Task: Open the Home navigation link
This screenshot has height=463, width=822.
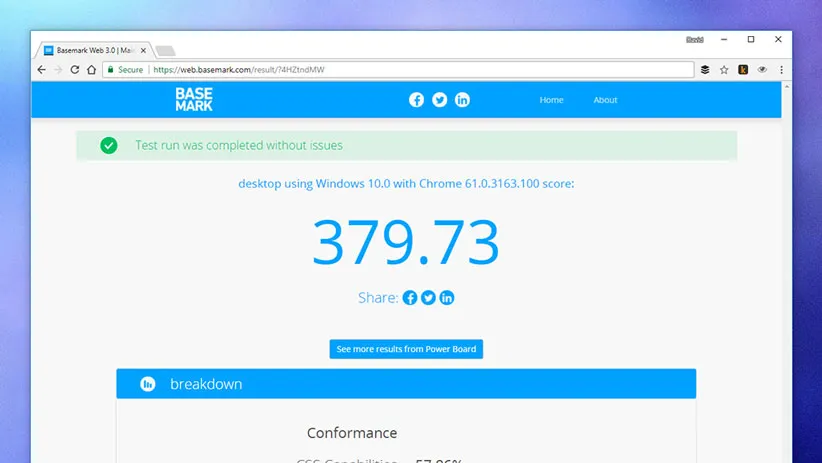Action: [551, 100]
